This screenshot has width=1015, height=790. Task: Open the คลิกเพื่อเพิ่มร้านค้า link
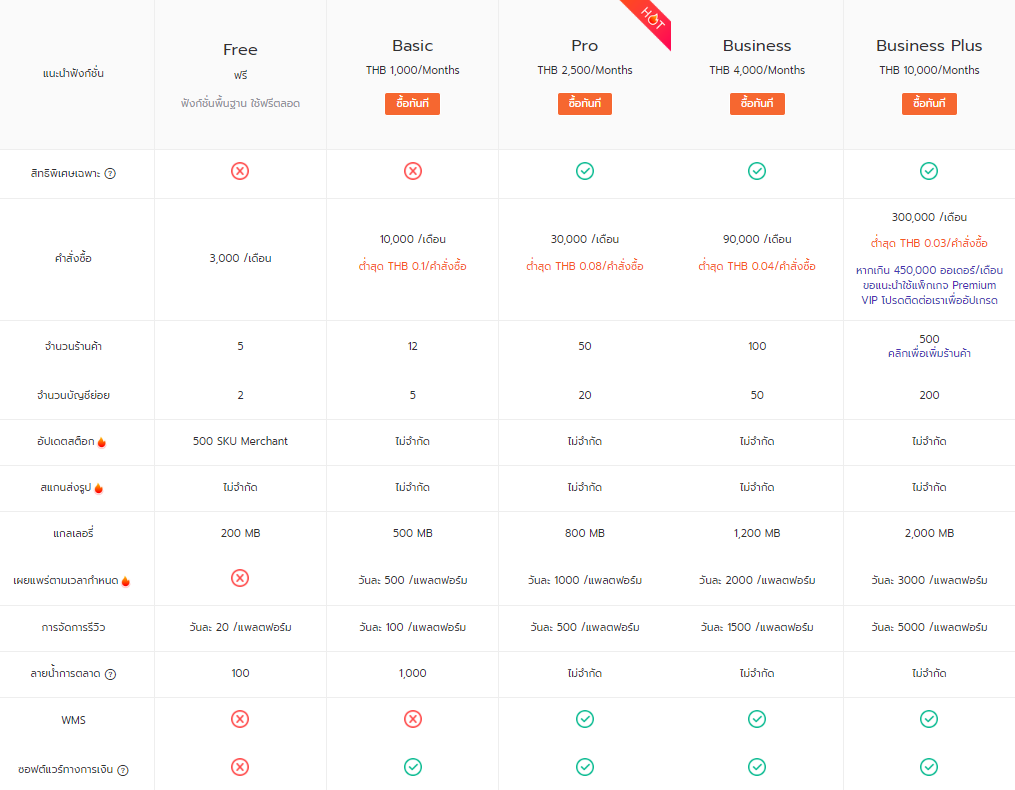tap(929, 353)
